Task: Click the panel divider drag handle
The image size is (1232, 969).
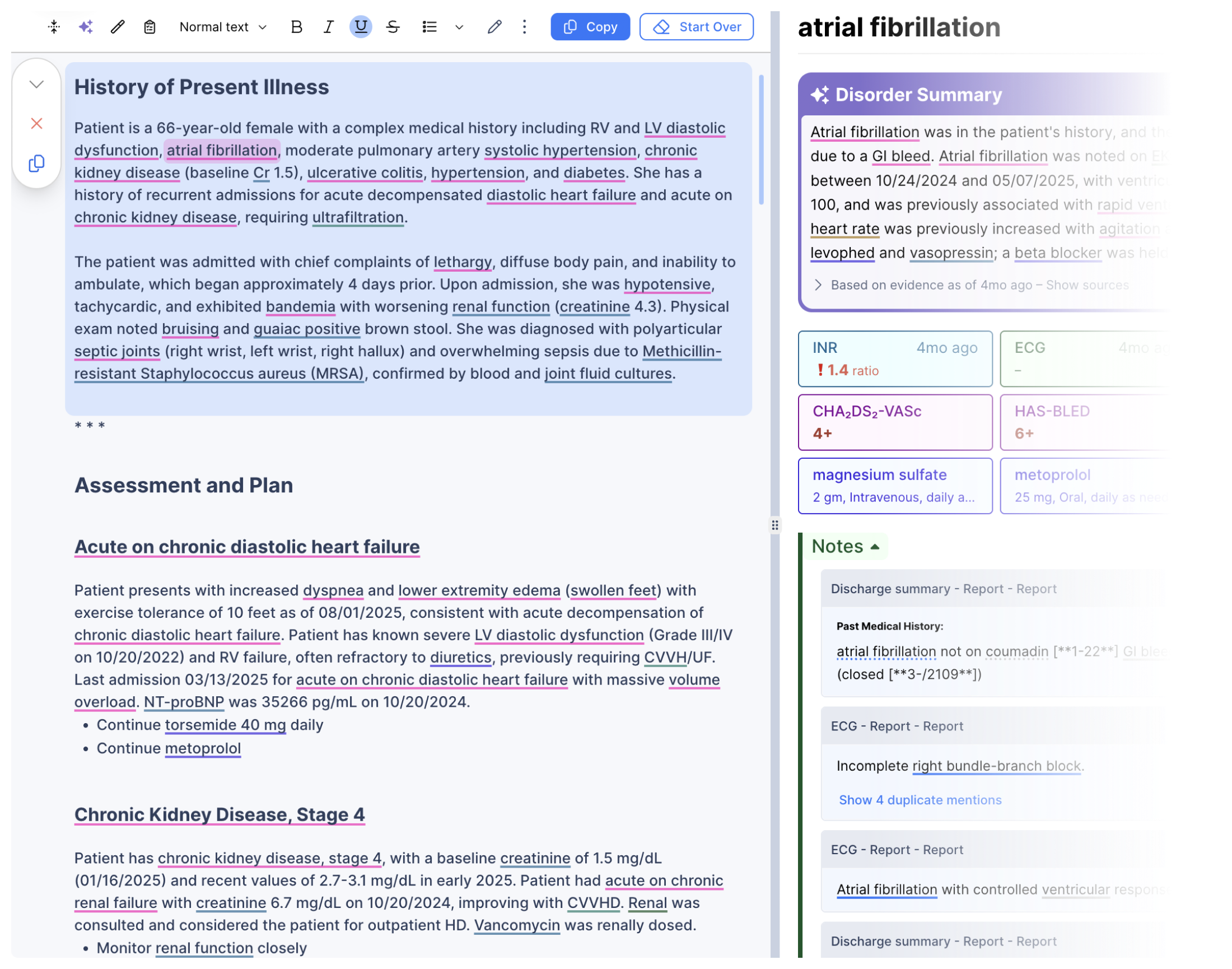Action: click(775, 525)
